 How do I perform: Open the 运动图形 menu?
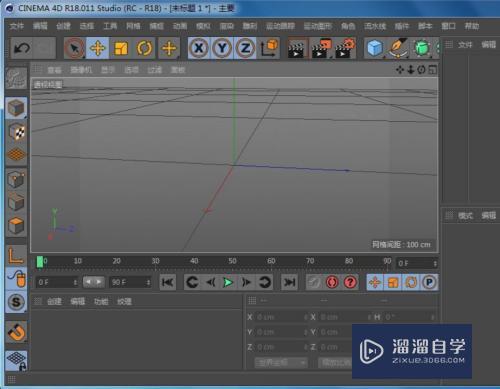click(x=318, y=26)
